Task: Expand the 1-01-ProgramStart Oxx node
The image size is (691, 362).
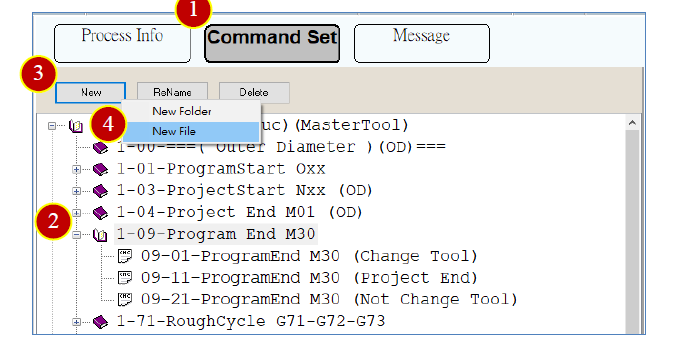Action: pyautogui.click(x=77, y=169)
